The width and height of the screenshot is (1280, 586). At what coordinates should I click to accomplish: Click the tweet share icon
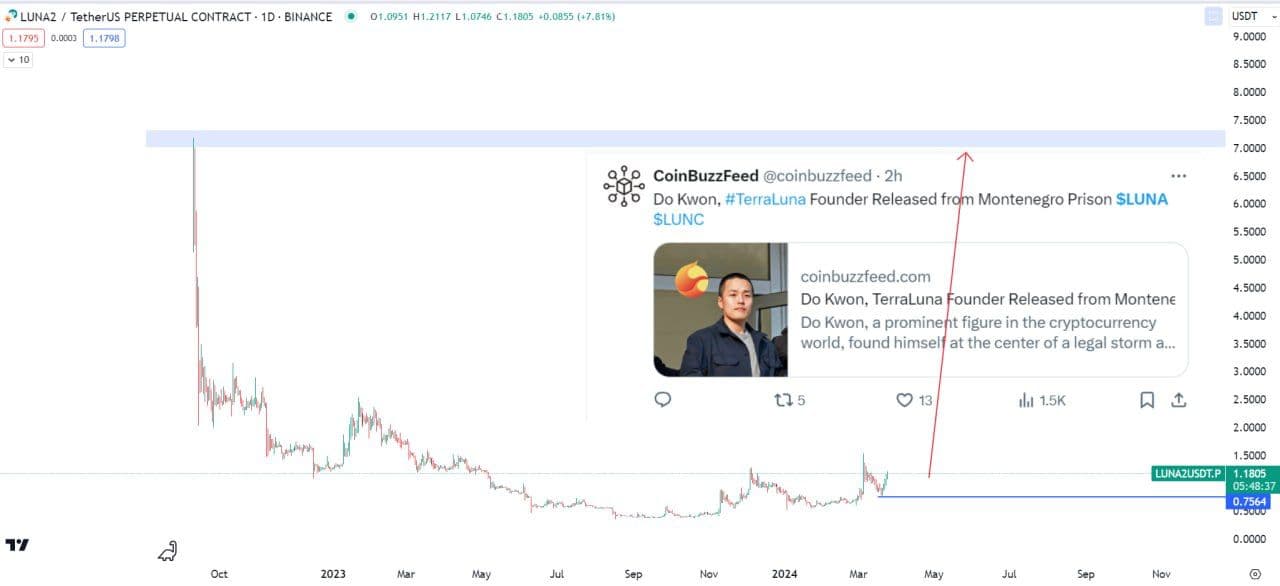point(1179,400)
